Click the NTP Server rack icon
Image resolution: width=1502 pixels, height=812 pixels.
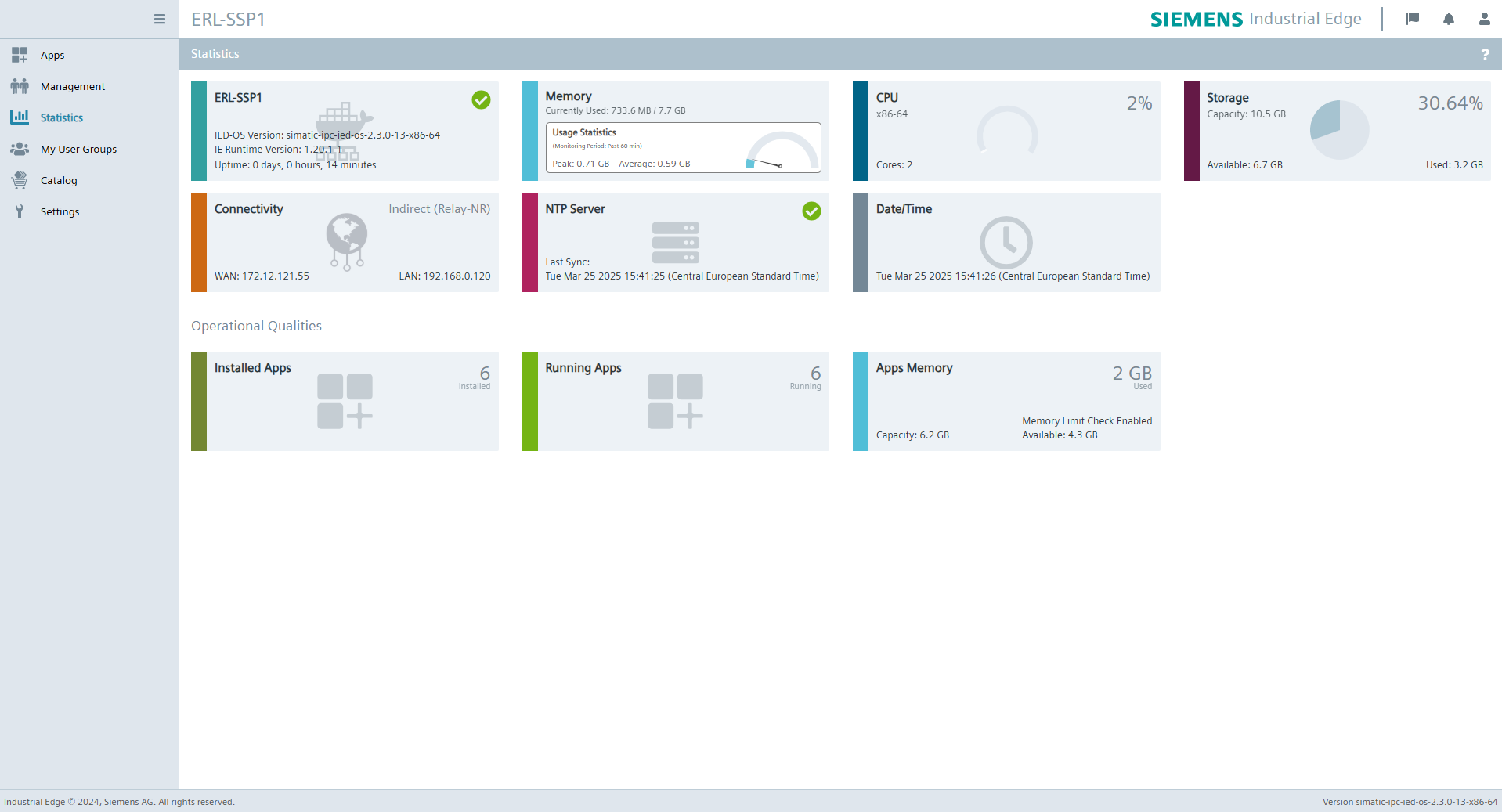(676, 243)
